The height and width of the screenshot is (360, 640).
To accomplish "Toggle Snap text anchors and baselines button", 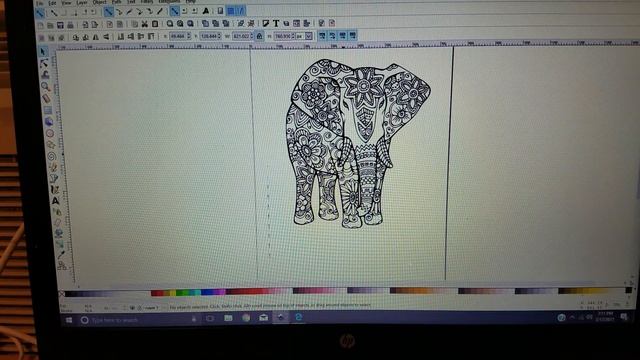I will (x=206, y=11).
